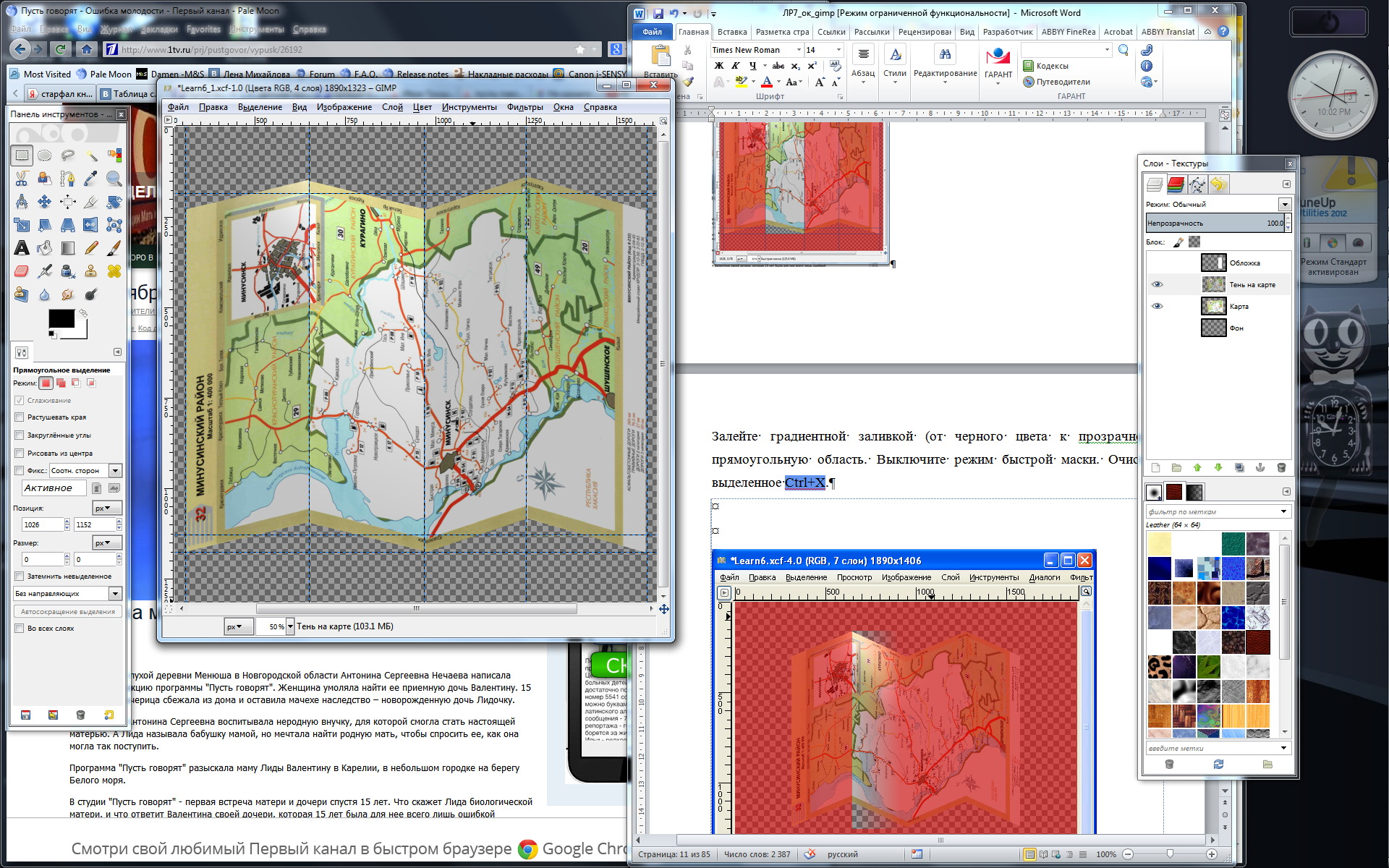Select the Move tool

pyautogui.click(x=45, y=202)
